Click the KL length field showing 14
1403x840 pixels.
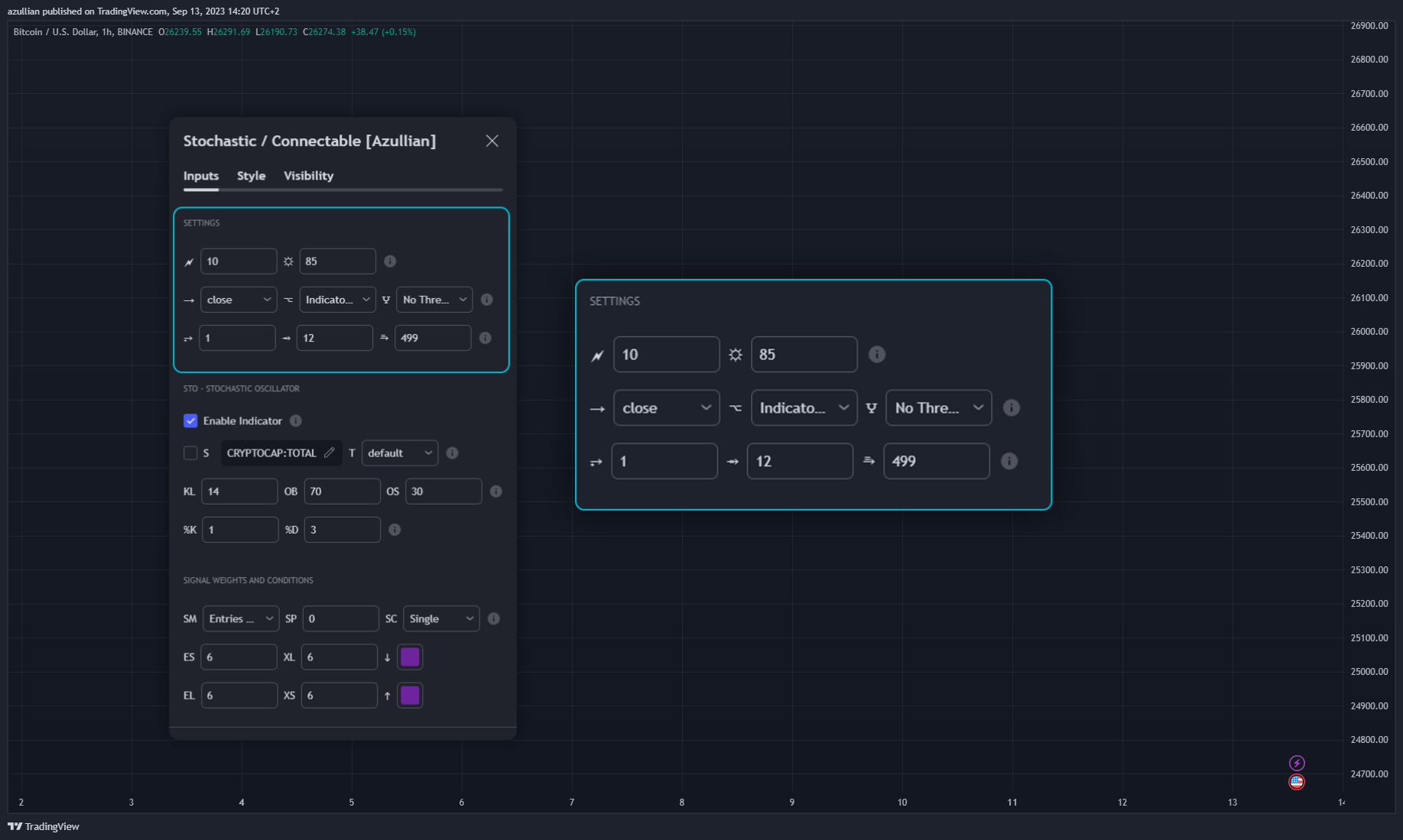point(239,491)
